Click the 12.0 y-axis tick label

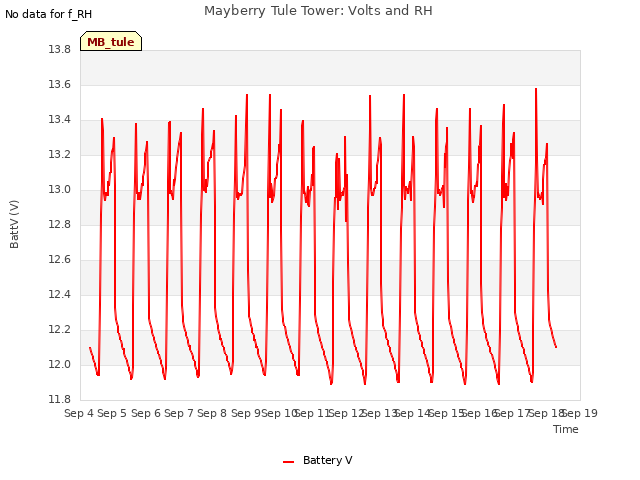coord(60,364)
